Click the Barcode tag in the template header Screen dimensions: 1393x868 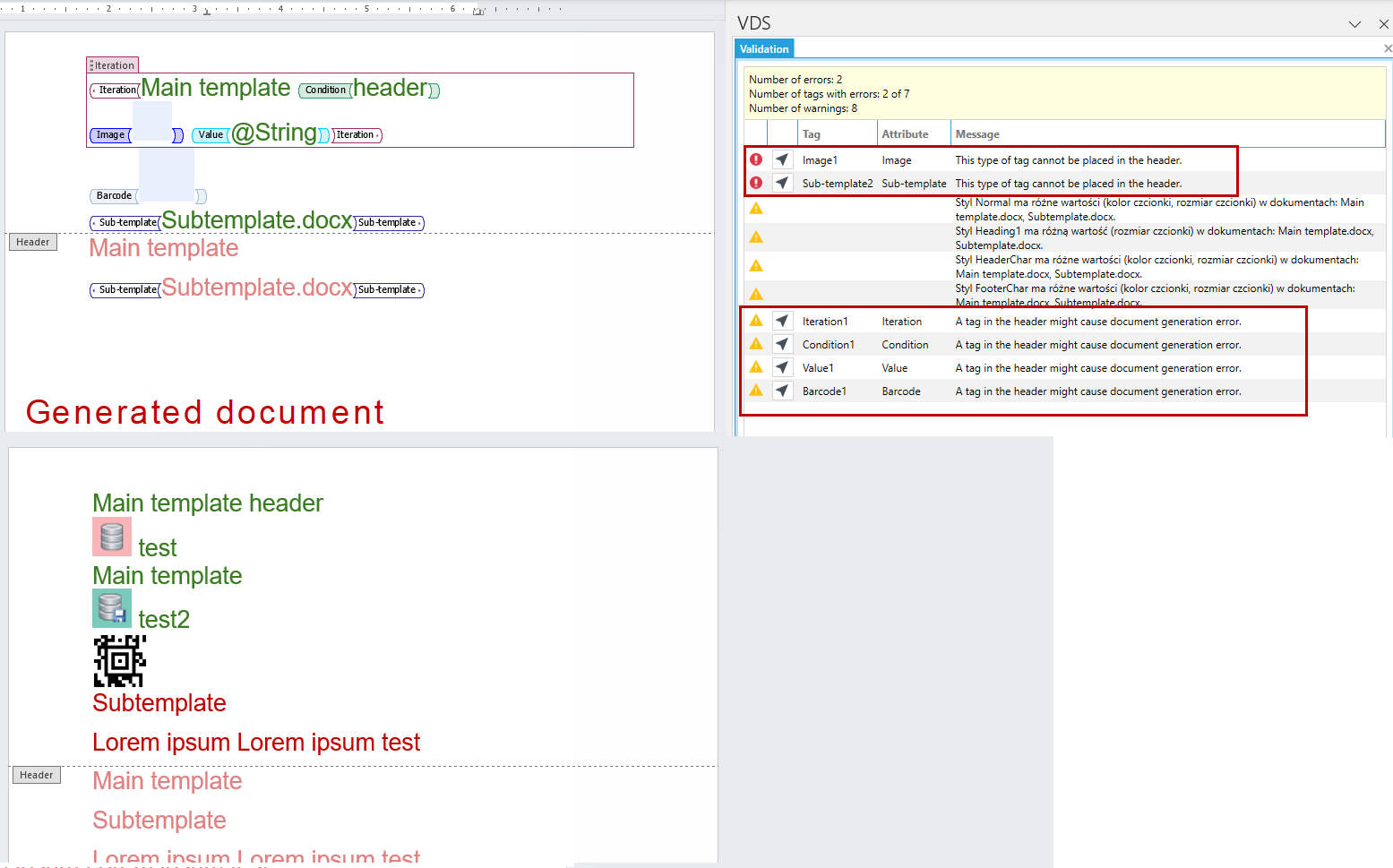coord(114,196)
